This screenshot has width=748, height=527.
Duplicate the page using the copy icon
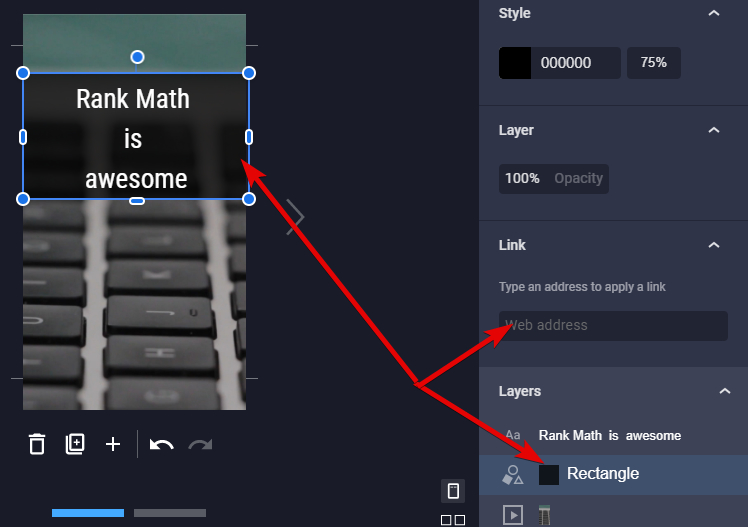click(x=75, y=444)
